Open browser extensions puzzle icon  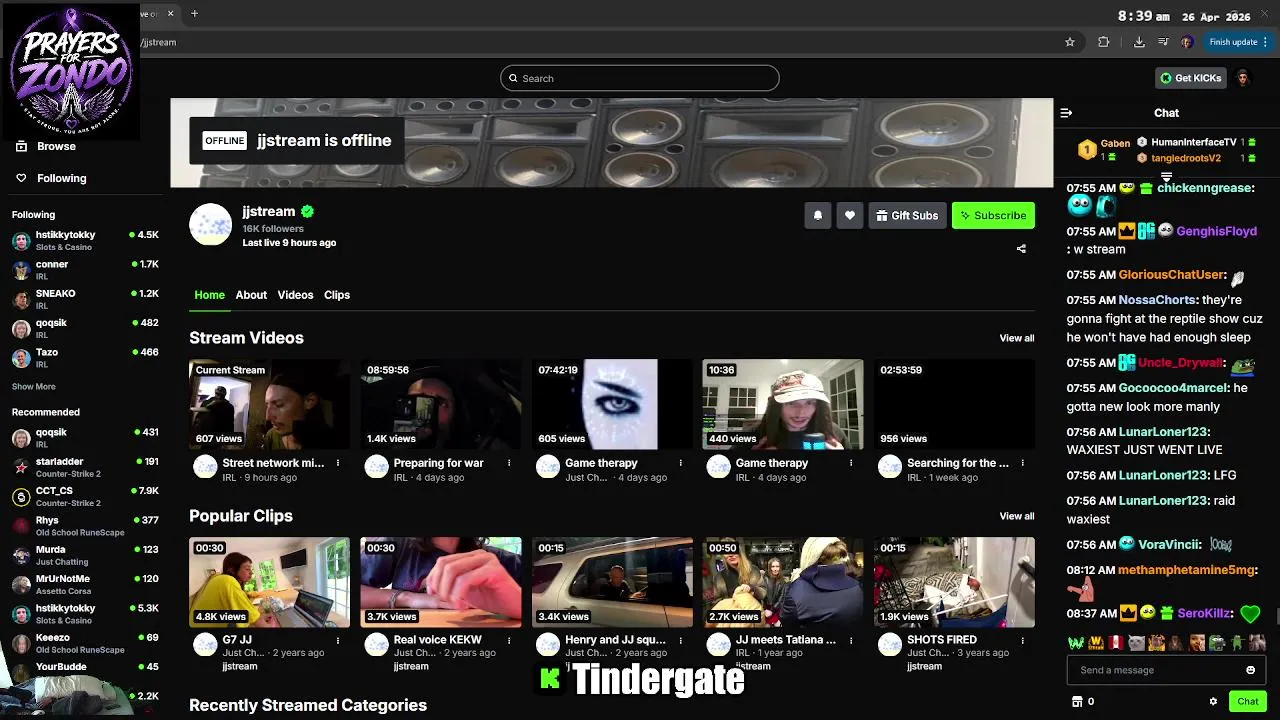pos(1104,42)
